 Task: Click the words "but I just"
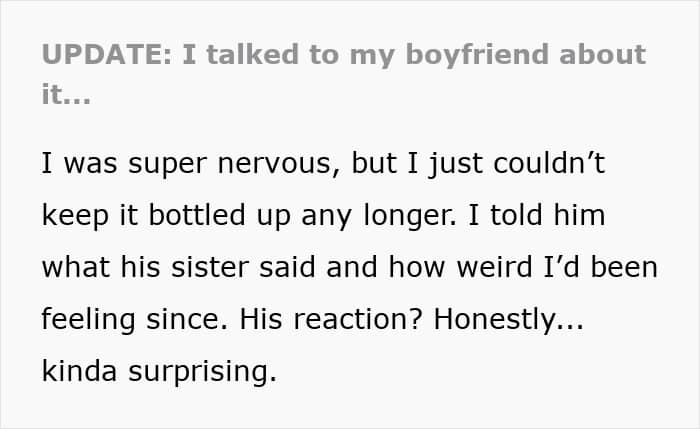[x=392, y=164]
